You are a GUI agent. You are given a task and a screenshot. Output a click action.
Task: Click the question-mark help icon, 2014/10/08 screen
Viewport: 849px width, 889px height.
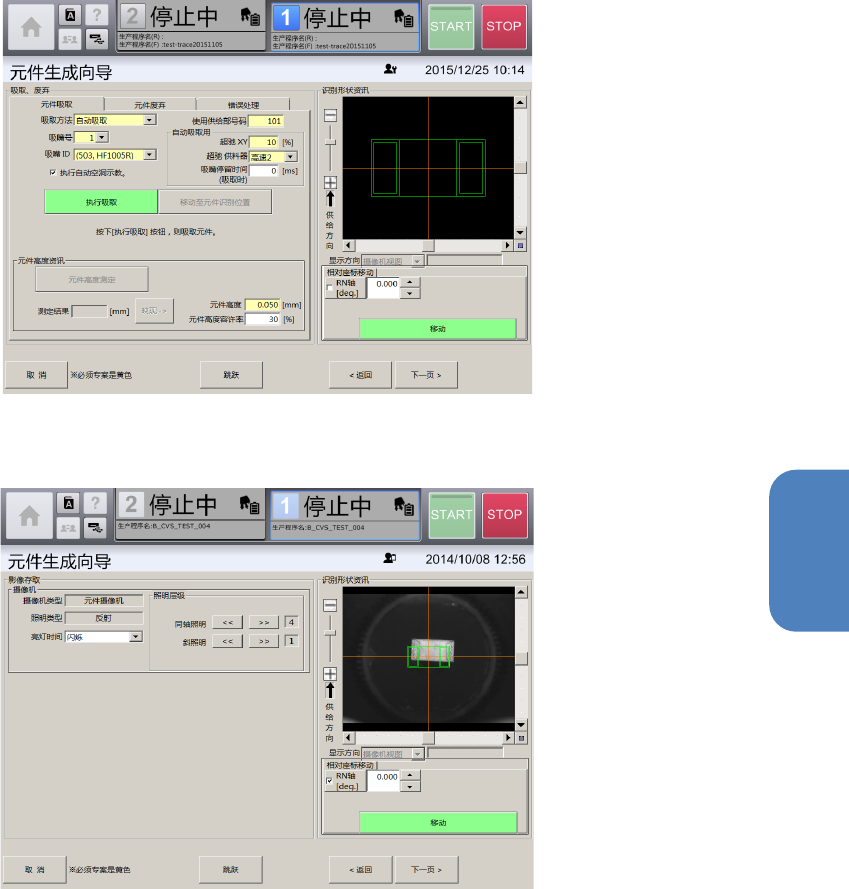[x=95, y=503]
